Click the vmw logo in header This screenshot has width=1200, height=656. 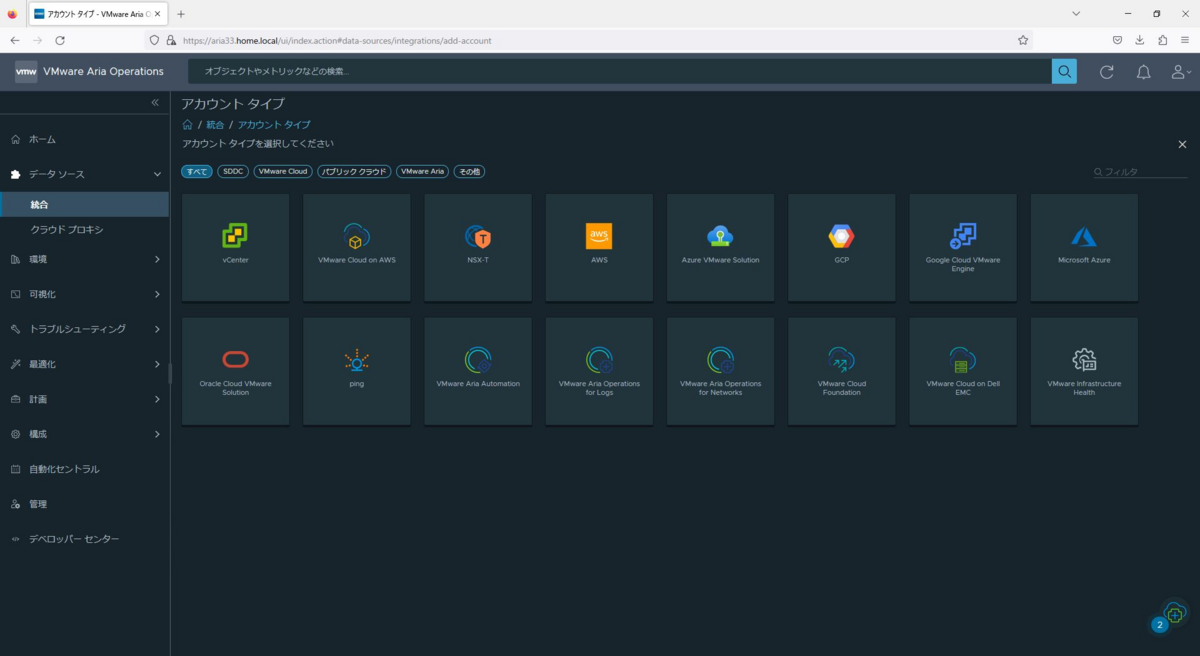click(26, 72)
